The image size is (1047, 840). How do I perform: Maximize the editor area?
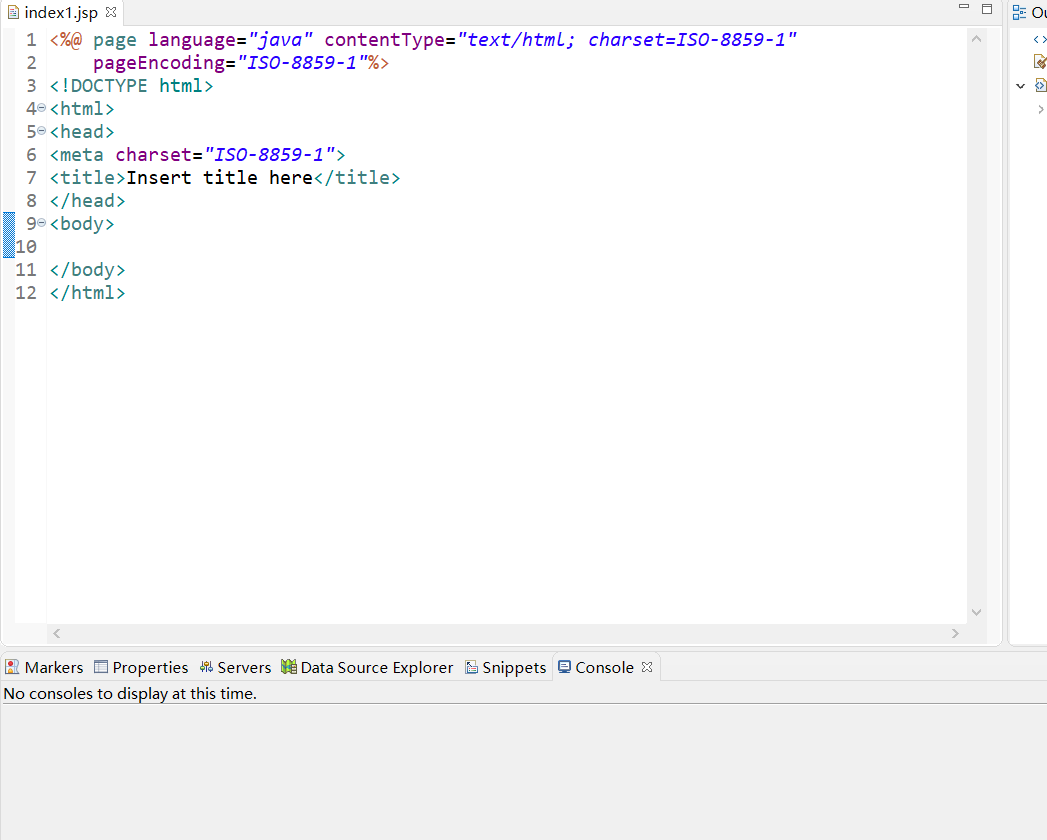click(x=987, y=9)
